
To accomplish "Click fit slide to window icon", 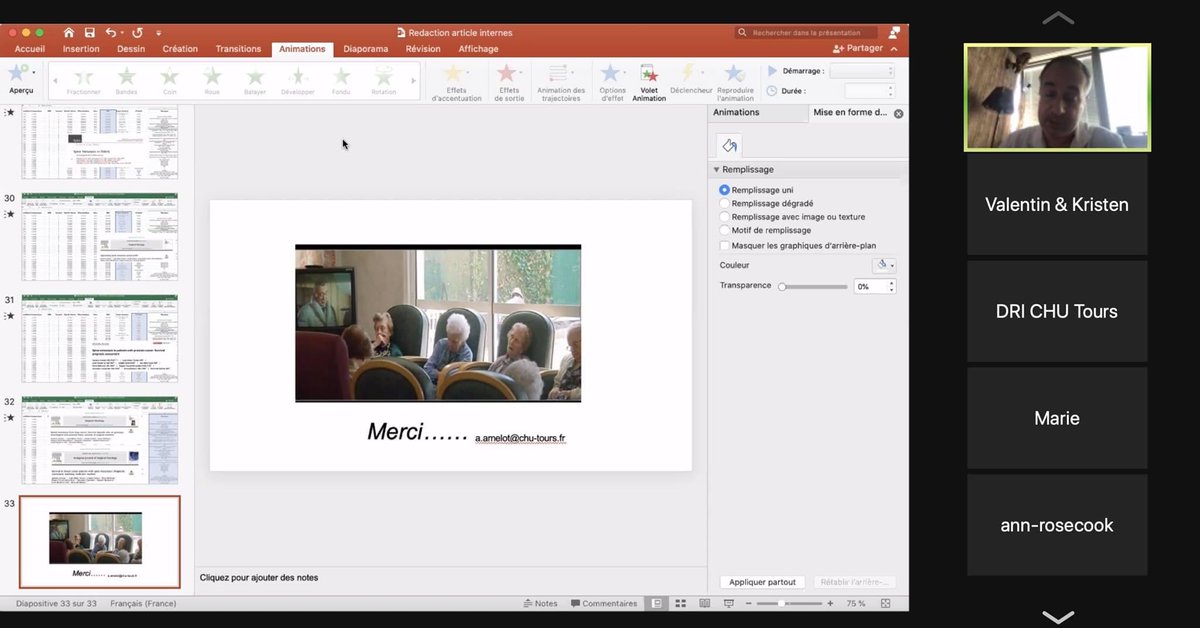I will tap(886, 603).
